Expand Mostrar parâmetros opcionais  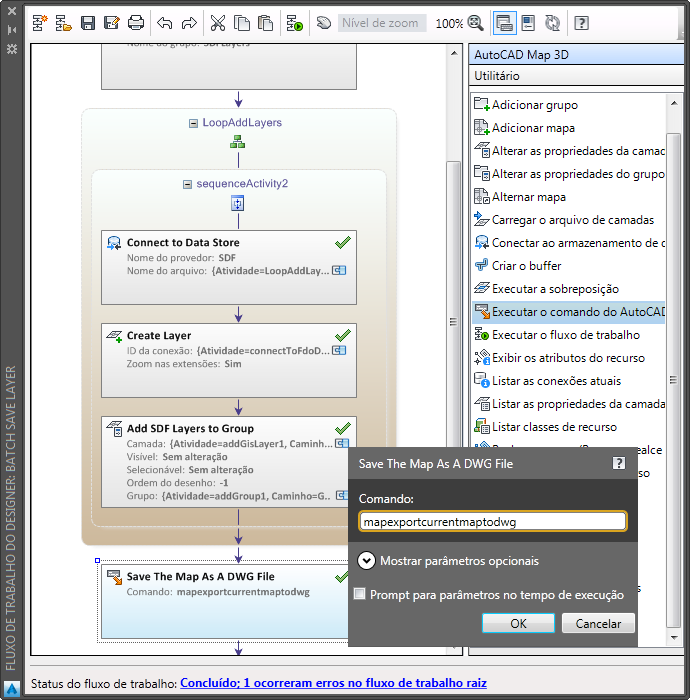click(x=366, y=561)
